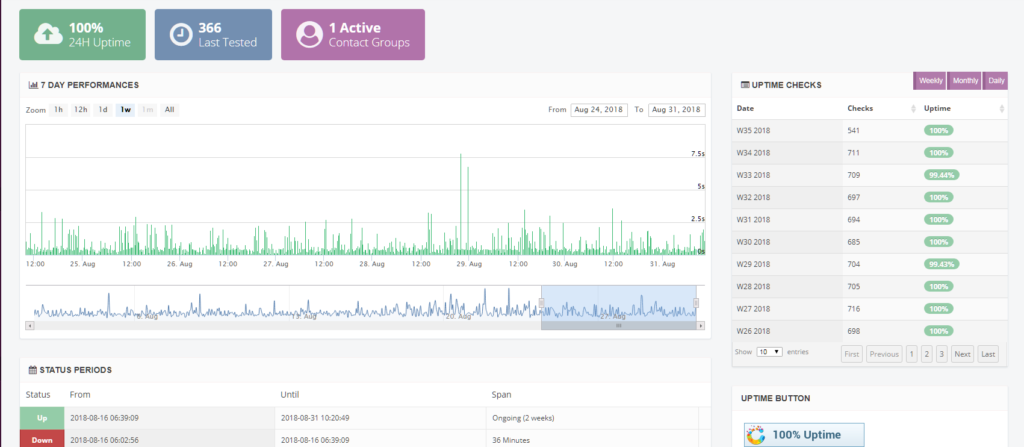1024x447 pixels.
Task: Sort by the Checks column arrows
Action: 914,109
